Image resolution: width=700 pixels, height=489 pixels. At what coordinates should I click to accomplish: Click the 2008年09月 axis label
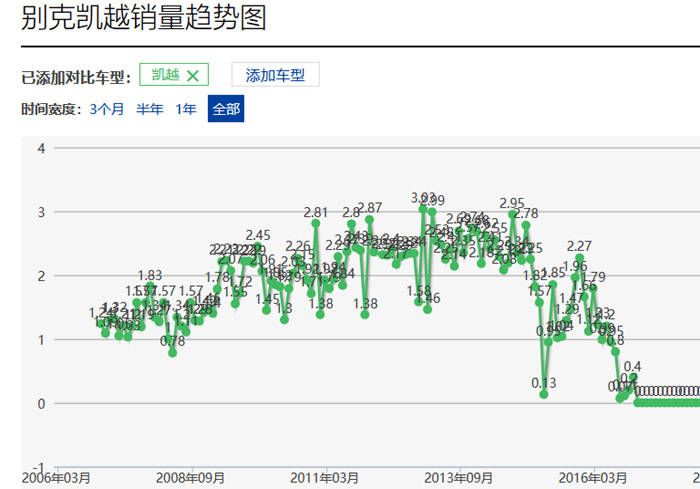190,478
